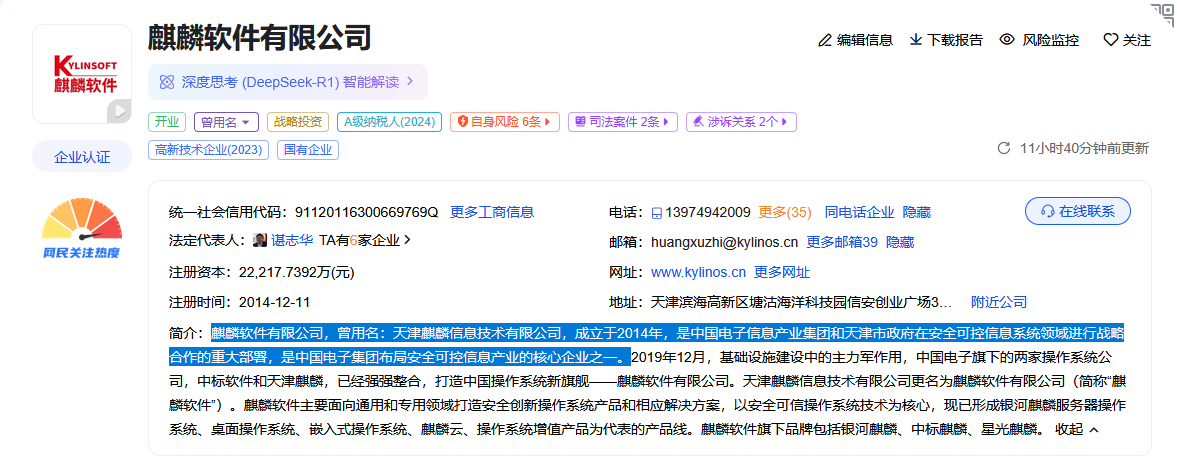
Task: Click the Kylinsoft company logo thumbnail
Action: coord(82,74)
